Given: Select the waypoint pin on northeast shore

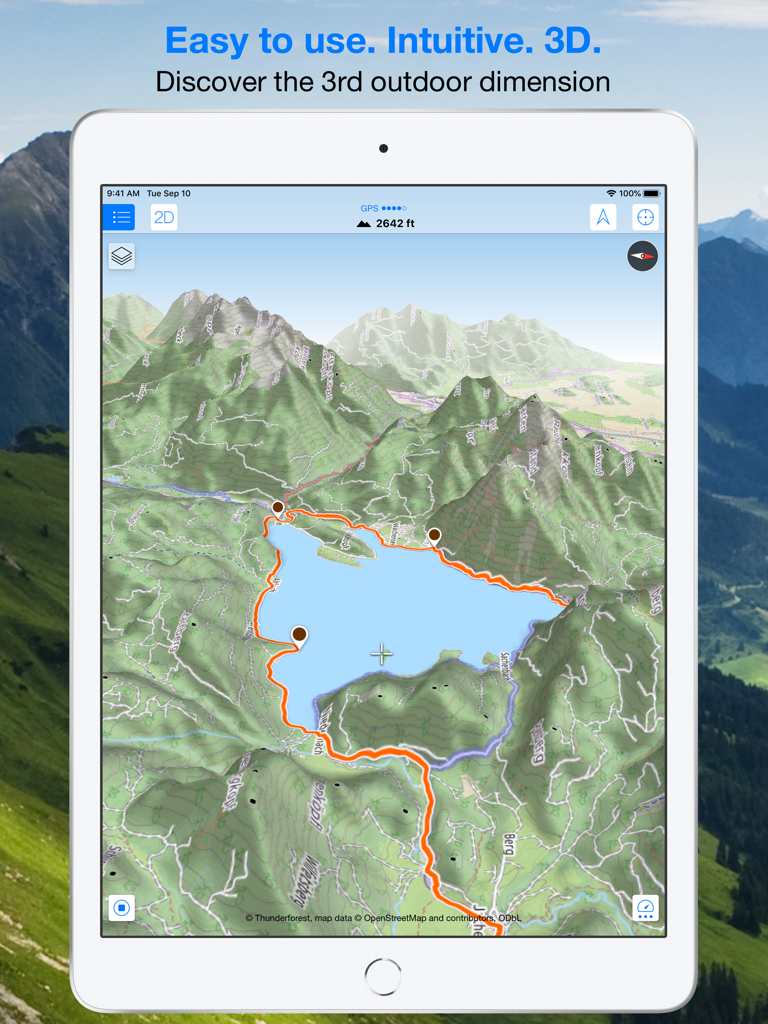Looking at the screenshot, I should click(434, 537).
